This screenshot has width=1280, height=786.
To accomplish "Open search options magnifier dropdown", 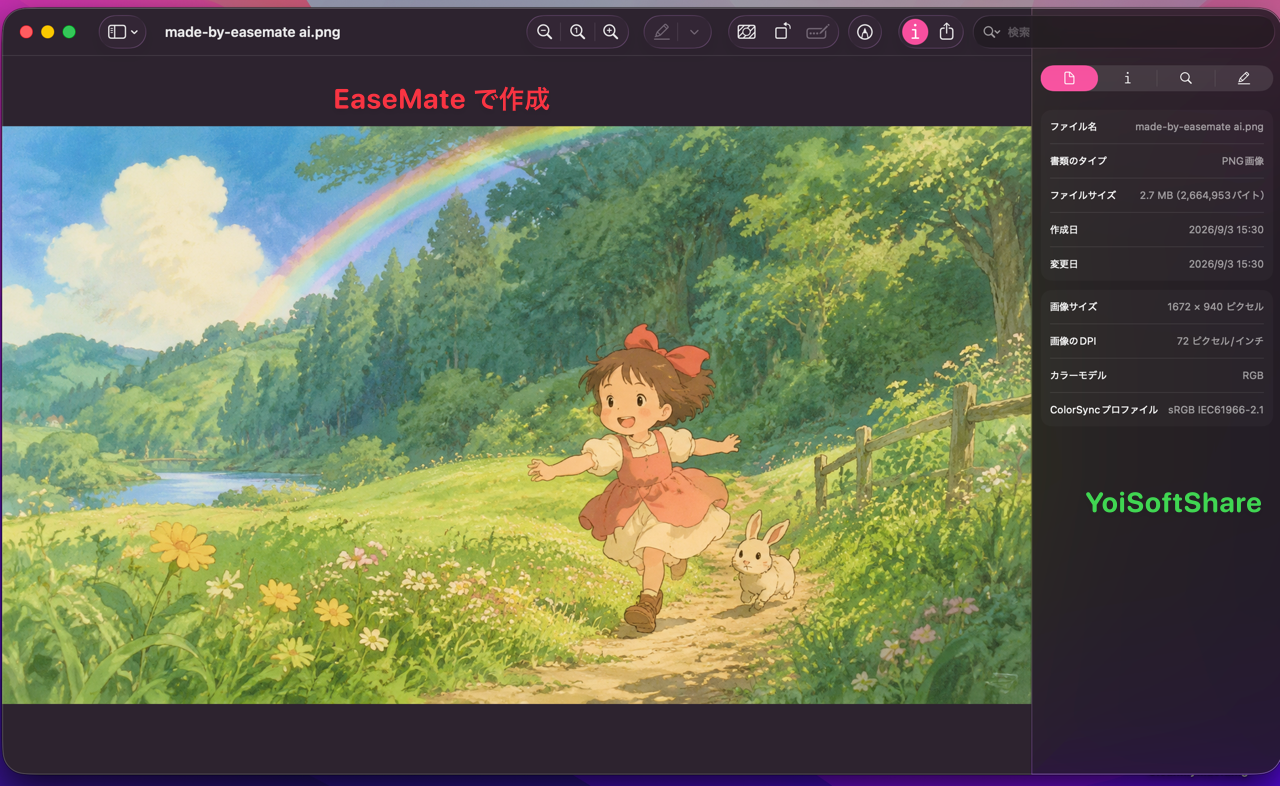I will [x=991, y=32].
